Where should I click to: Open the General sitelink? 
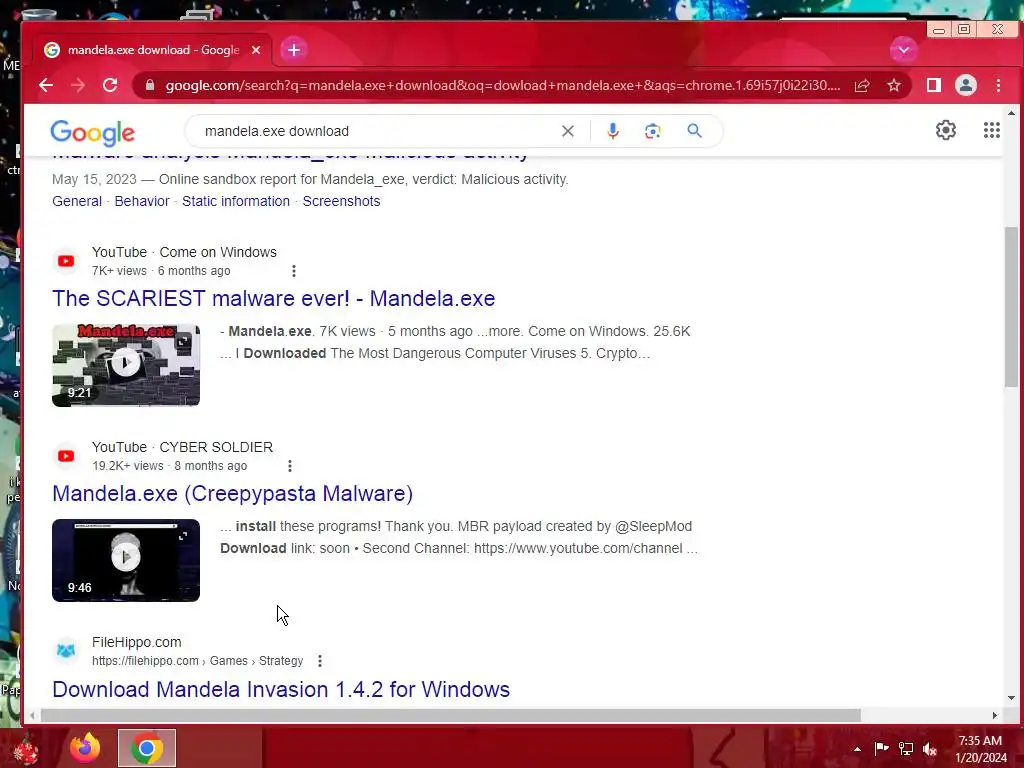pos(77,201)
